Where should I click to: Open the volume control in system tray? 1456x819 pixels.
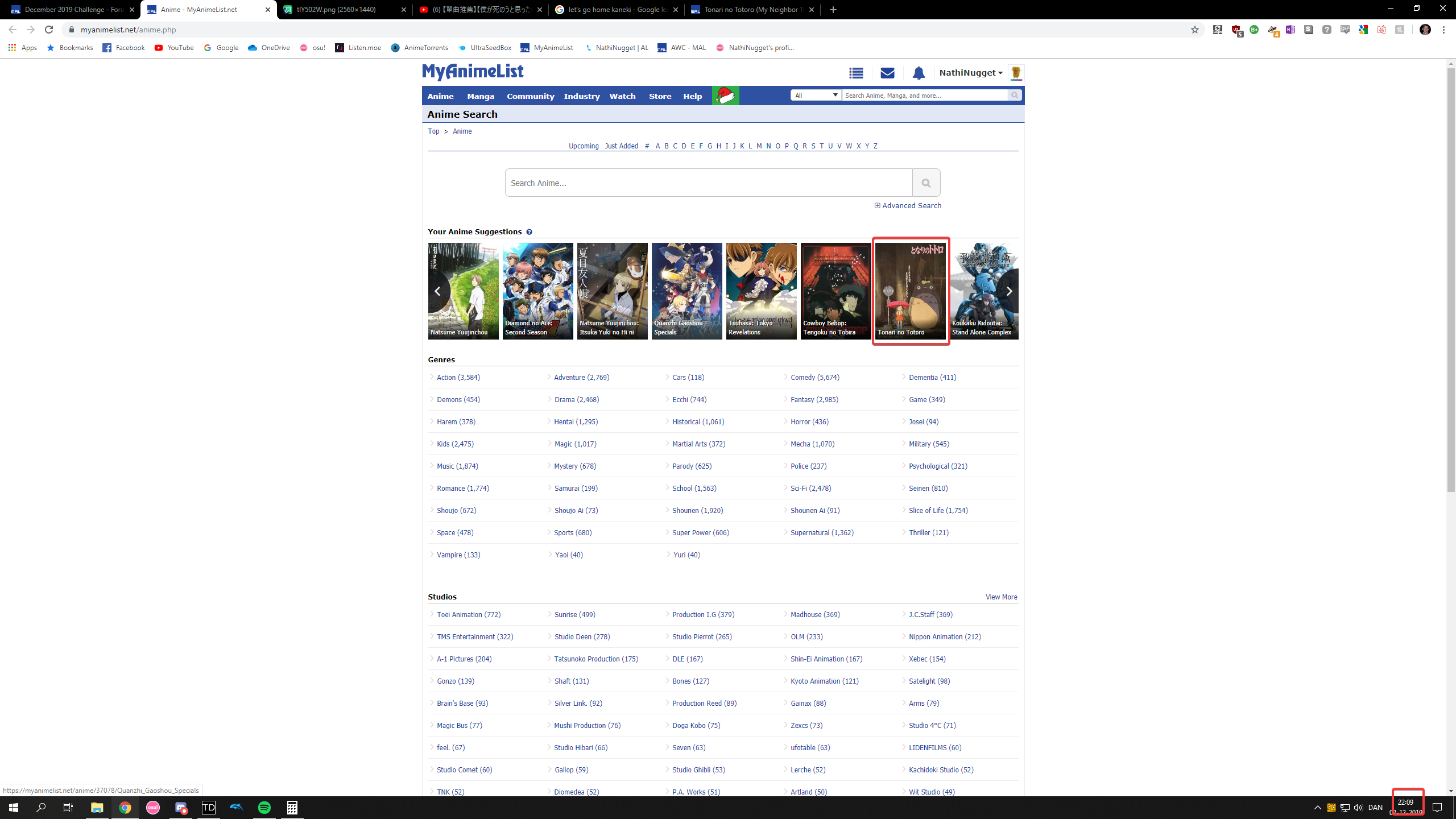(x=1358, y=808)
